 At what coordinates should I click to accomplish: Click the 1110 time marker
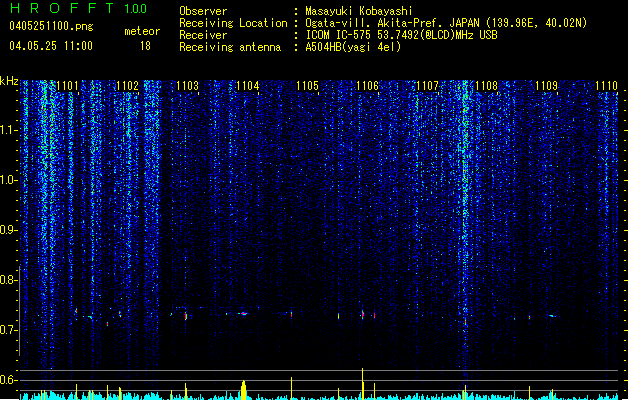tap(607, 86)
